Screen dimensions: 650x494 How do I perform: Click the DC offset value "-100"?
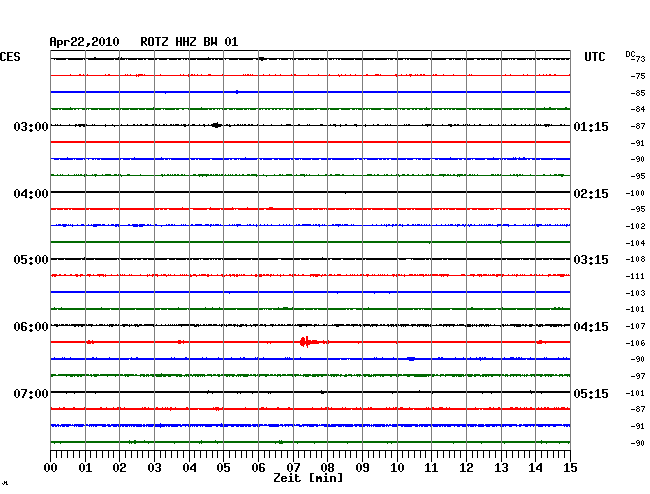click(x=635, y=193)
